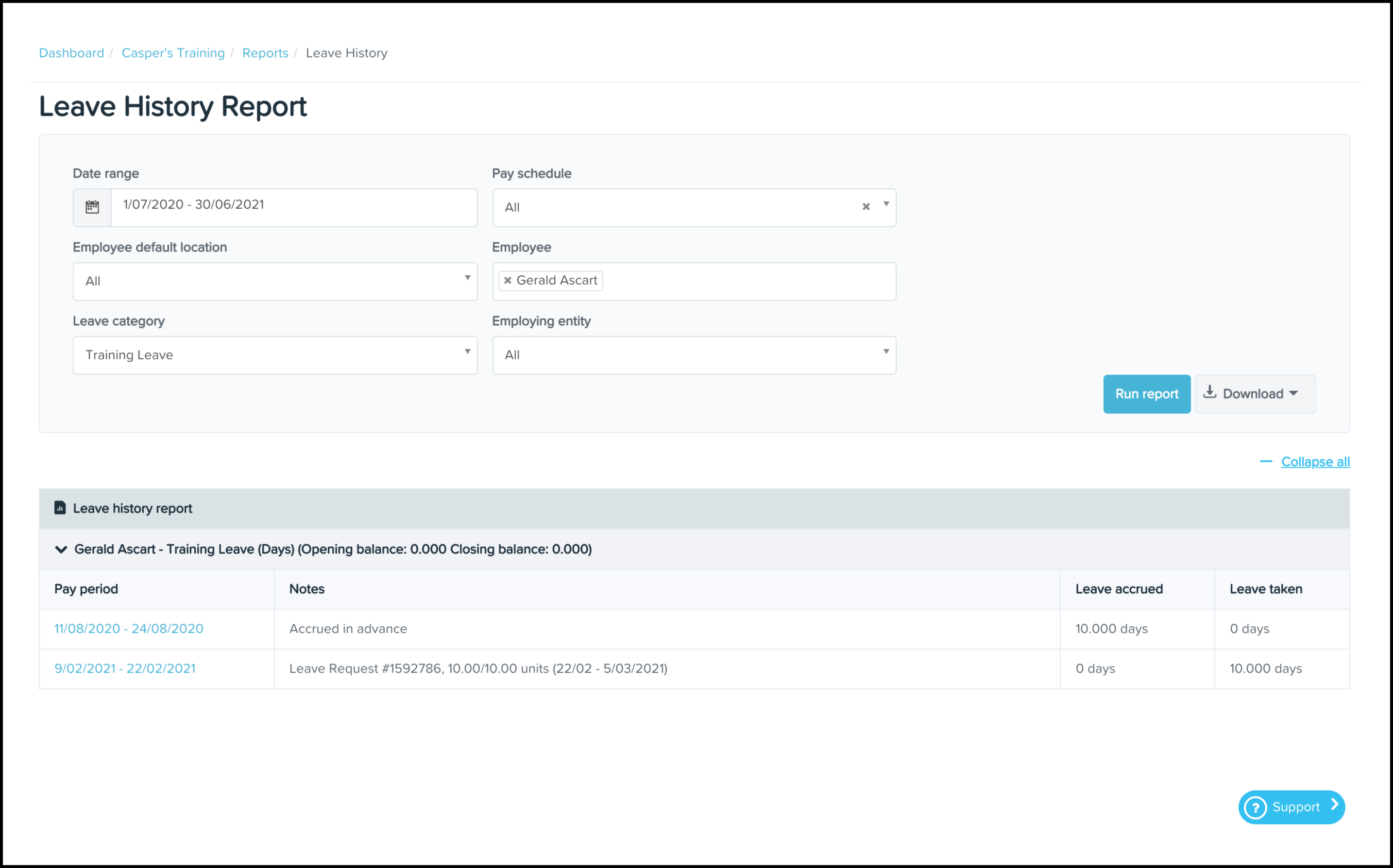Open the Leave category dropdown
Image resolution: width=1393 pixels, height=868 pixels.
[274, 355]
